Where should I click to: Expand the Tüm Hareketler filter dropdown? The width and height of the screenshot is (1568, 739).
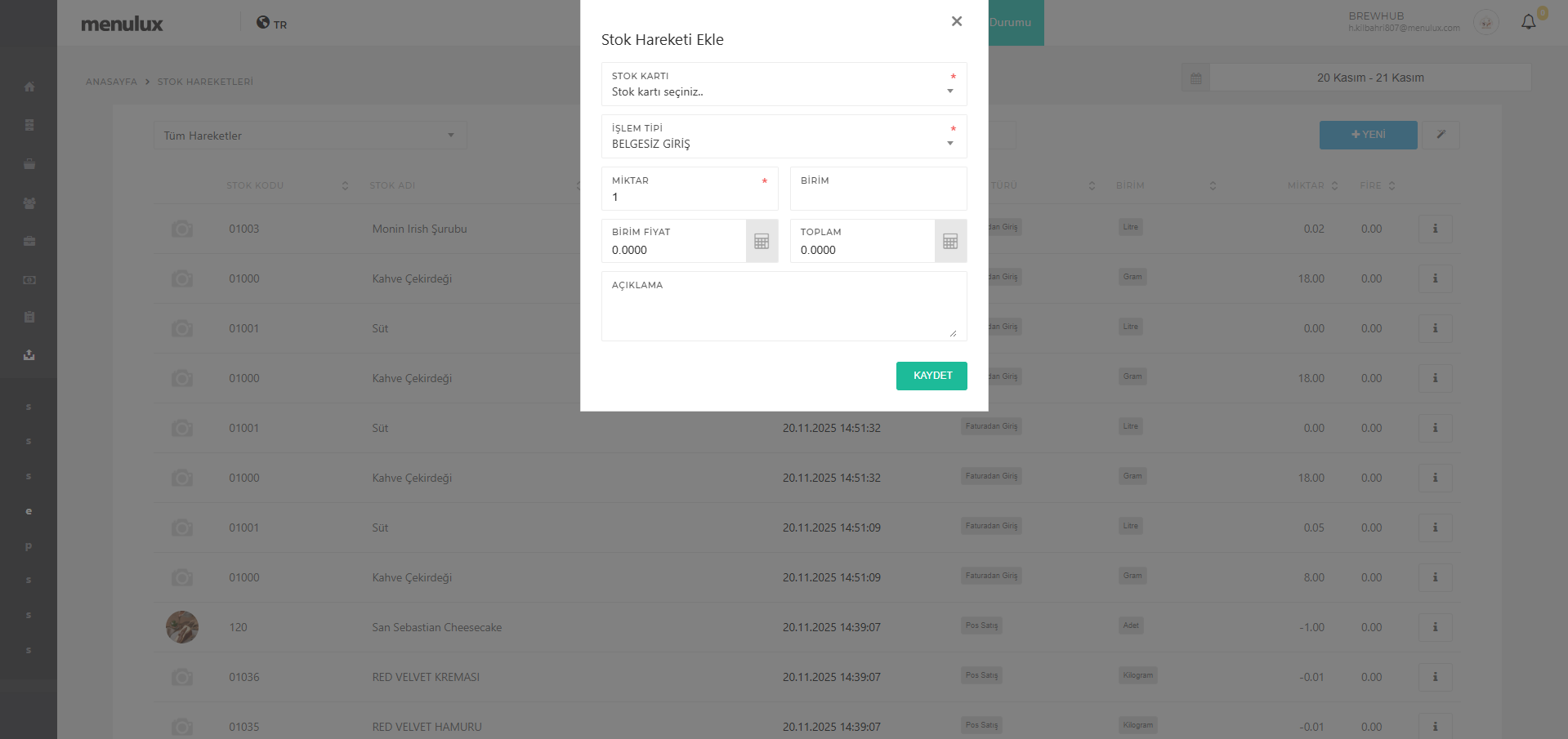pyautogui.click(x=310, y=136)
